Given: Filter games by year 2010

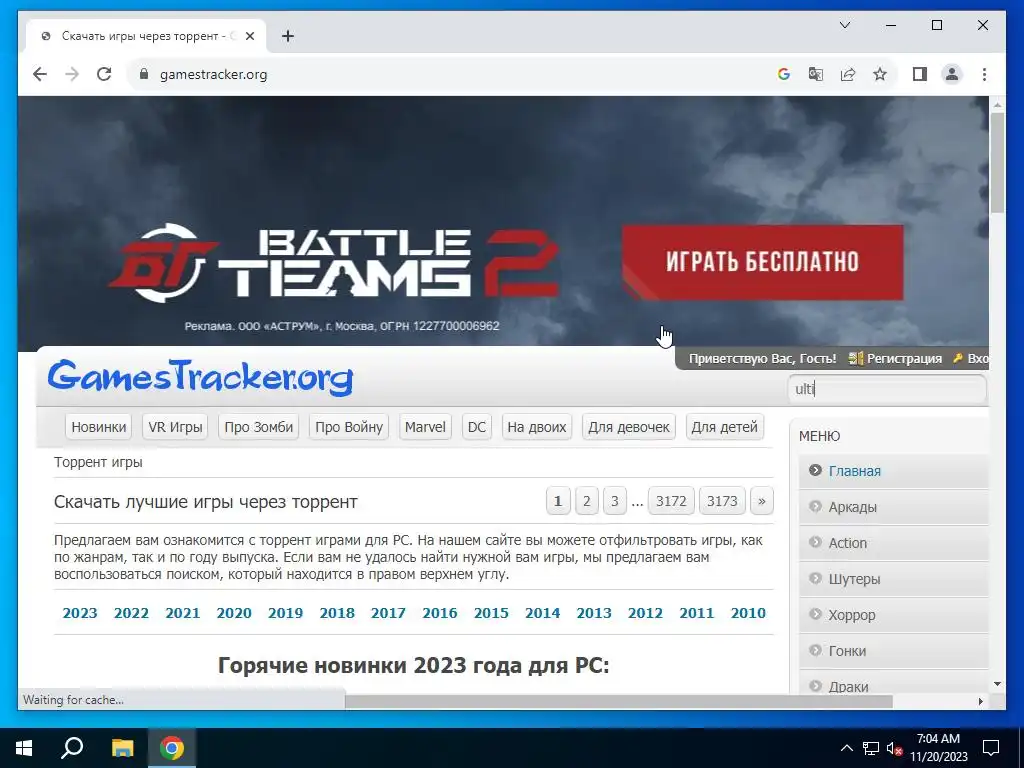Looking at the screenshot, I should tap(748, 613).
